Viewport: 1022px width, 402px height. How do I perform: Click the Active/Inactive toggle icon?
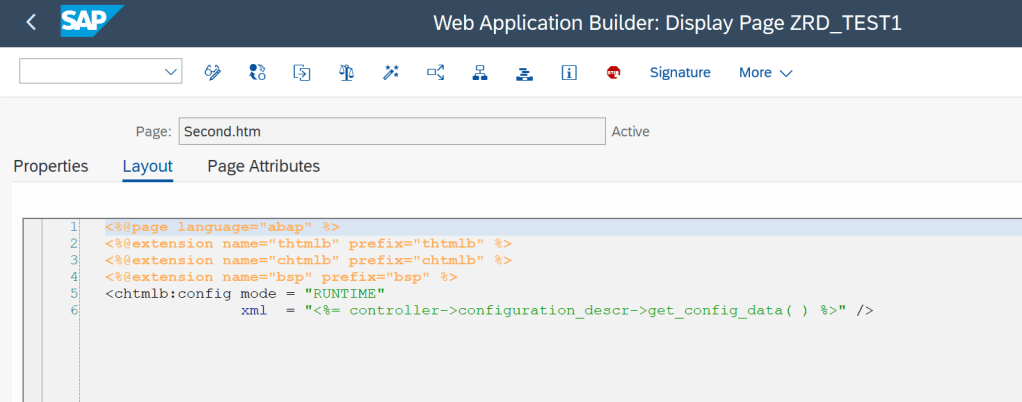[x=257, y=72]
